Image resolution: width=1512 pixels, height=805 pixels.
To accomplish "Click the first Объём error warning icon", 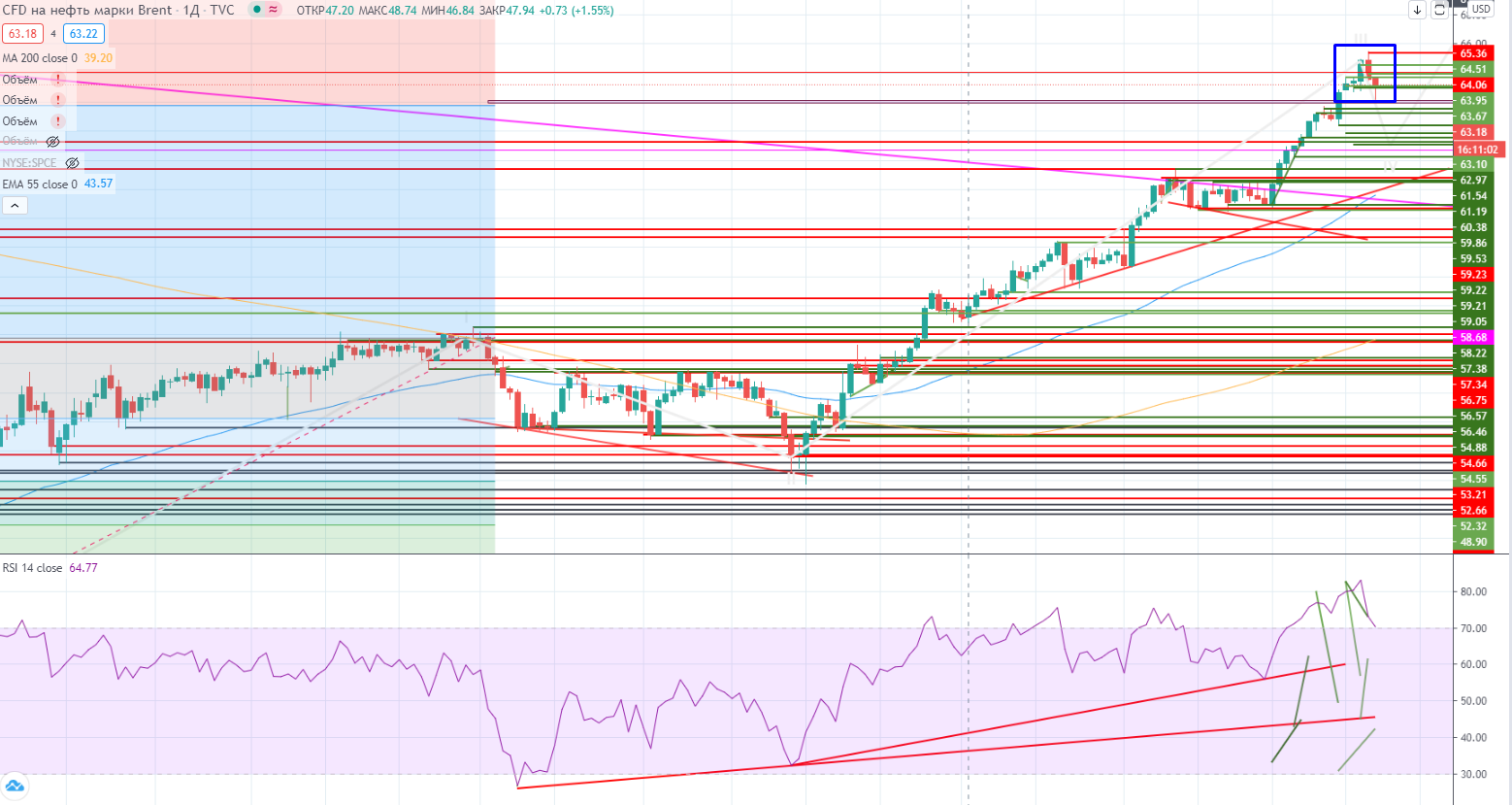I will (x=58, y=80).
